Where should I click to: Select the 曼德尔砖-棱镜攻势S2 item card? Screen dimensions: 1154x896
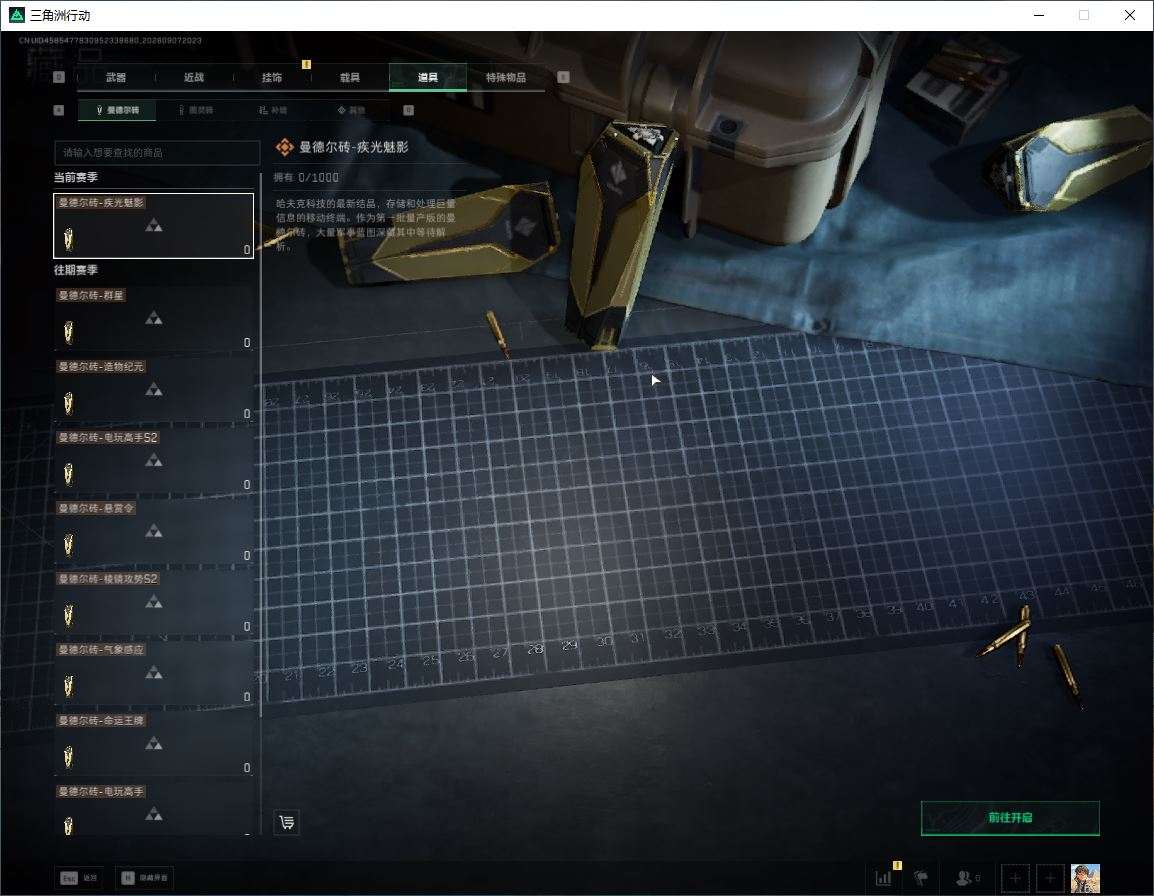point(154,602)
